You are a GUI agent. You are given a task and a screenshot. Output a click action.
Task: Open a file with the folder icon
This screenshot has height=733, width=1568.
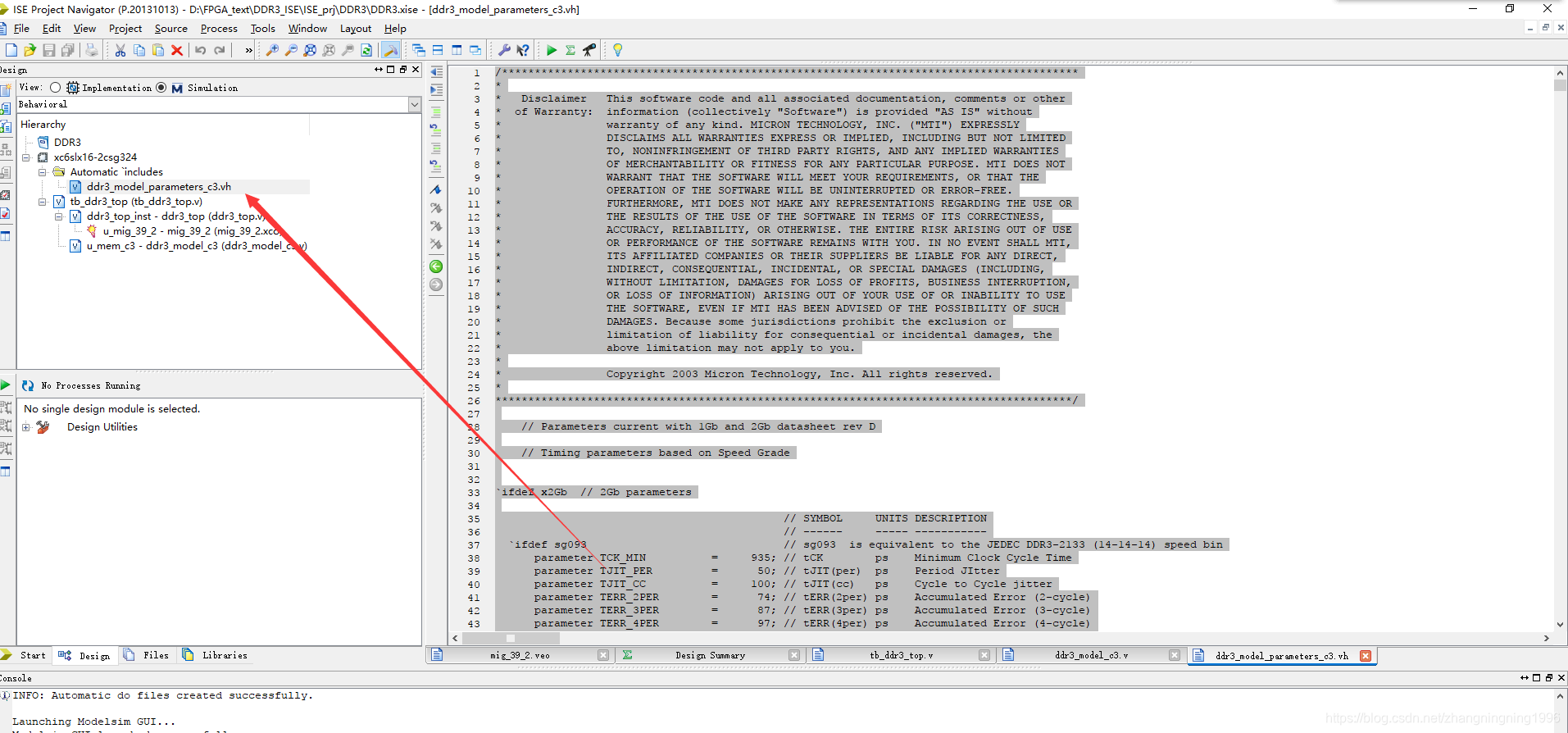coord(30,50)
